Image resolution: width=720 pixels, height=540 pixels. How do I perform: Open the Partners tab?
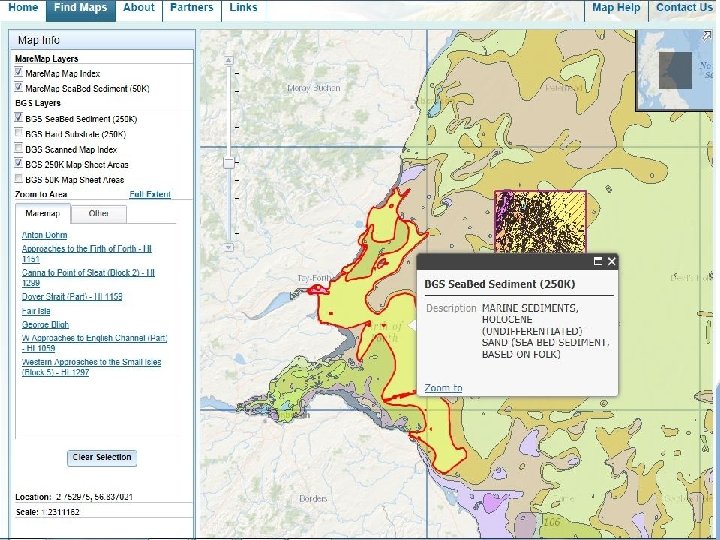click(192, 8)
